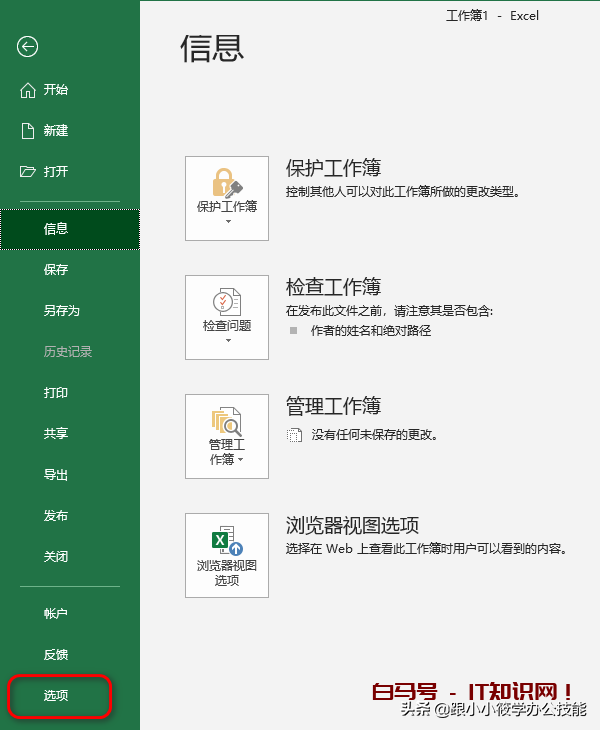The height and width of the screenshot is (730, 600).
Task: Open the 打印 page
Action: point(56,393)
